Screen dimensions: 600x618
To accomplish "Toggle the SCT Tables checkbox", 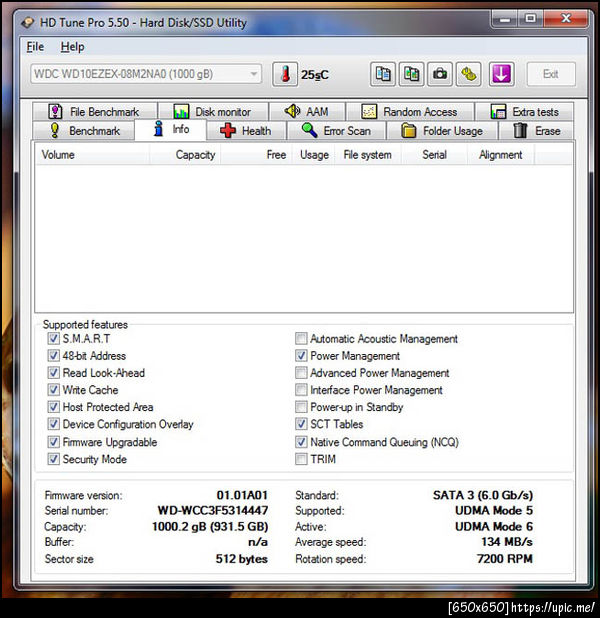I will point(301,424).
